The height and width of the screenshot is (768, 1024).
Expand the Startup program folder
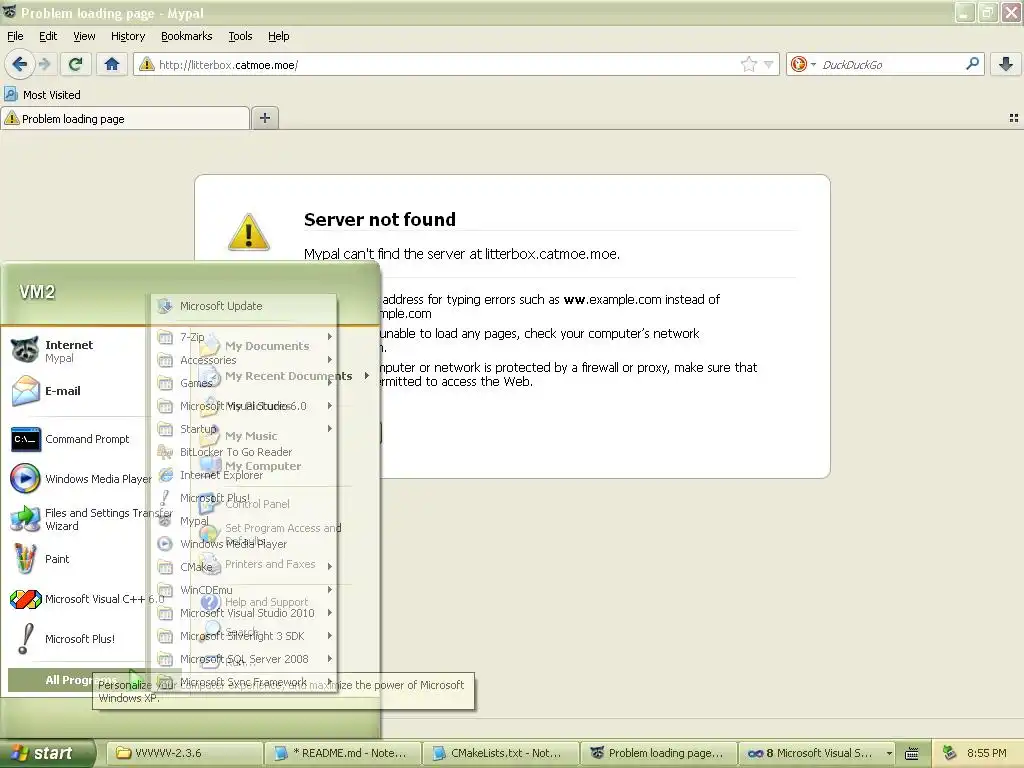[x=244, y=429]
